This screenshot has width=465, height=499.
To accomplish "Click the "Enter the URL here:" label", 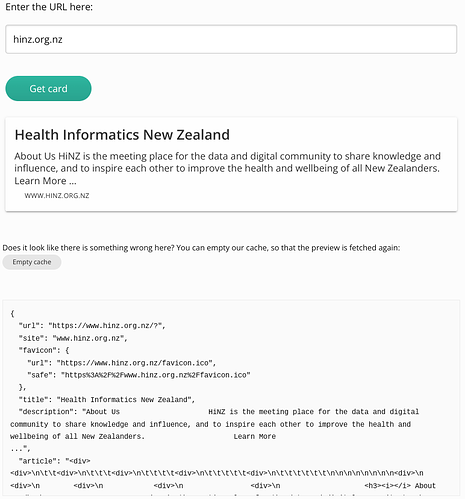I will point(49,7).
